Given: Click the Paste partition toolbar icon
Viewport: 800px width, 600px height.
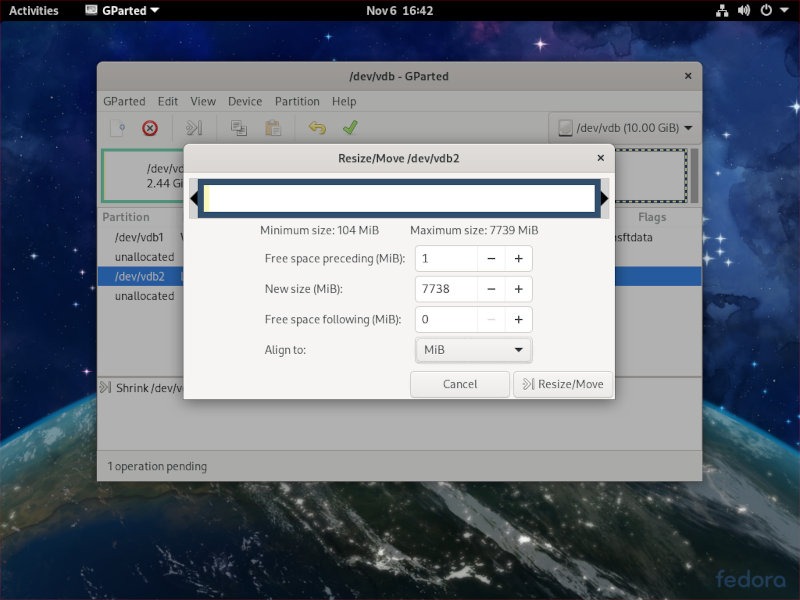Looking at the screenshot, I should point(272,128).
